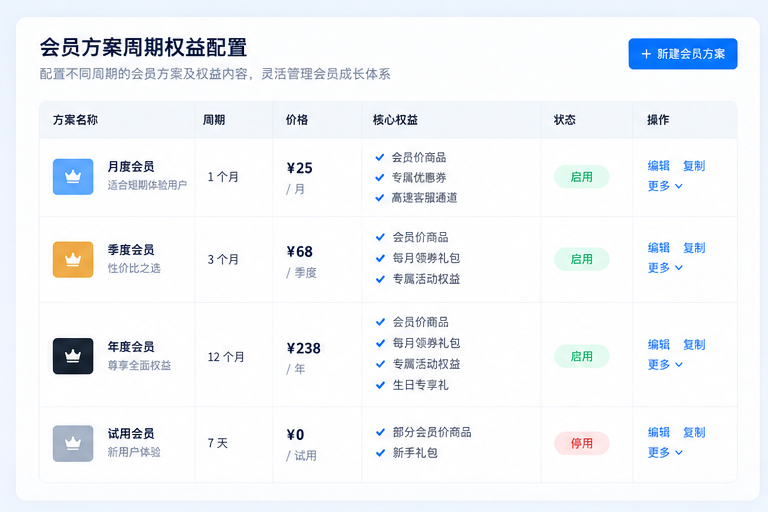This screenshot has width=768, height=512.
Task: Click the ¥68 price value
Action: 300,252
